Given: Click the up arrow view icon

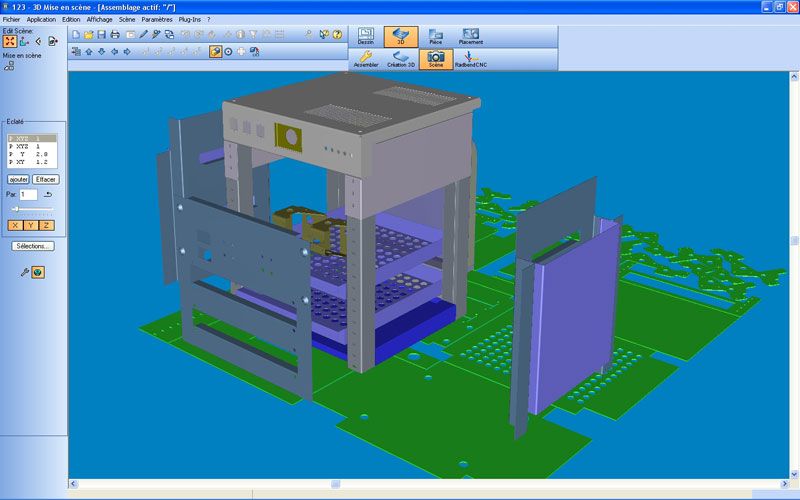Looking at the screenshot, I should [89, 52].
